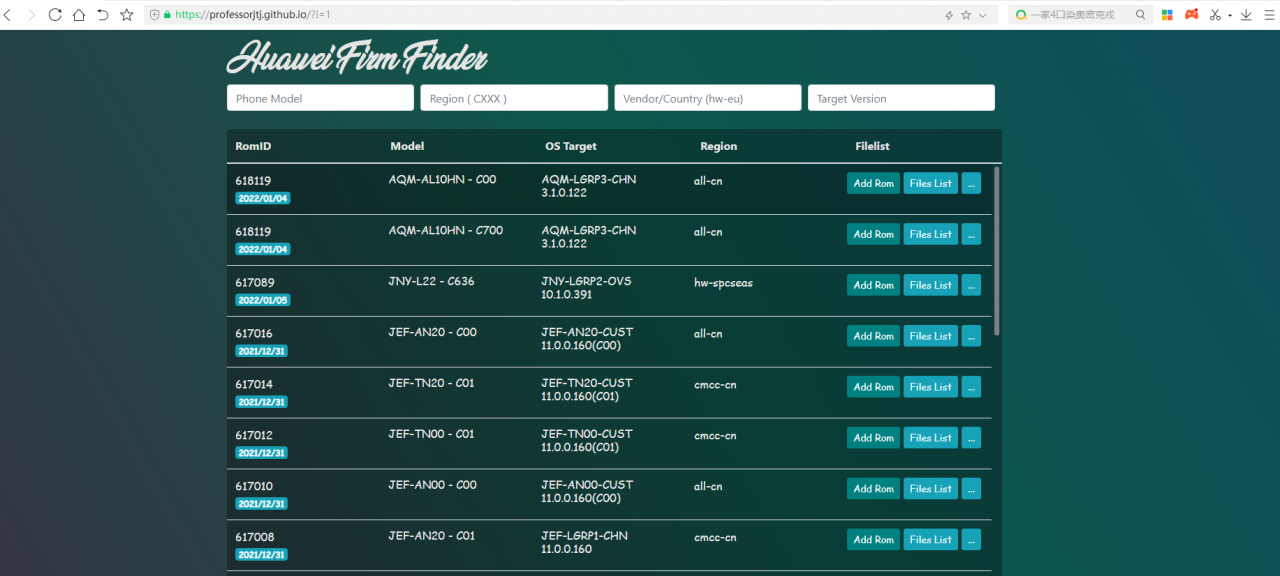
Task: Open Files List for JNY-L22 - C636
Action: coord(930,285)
